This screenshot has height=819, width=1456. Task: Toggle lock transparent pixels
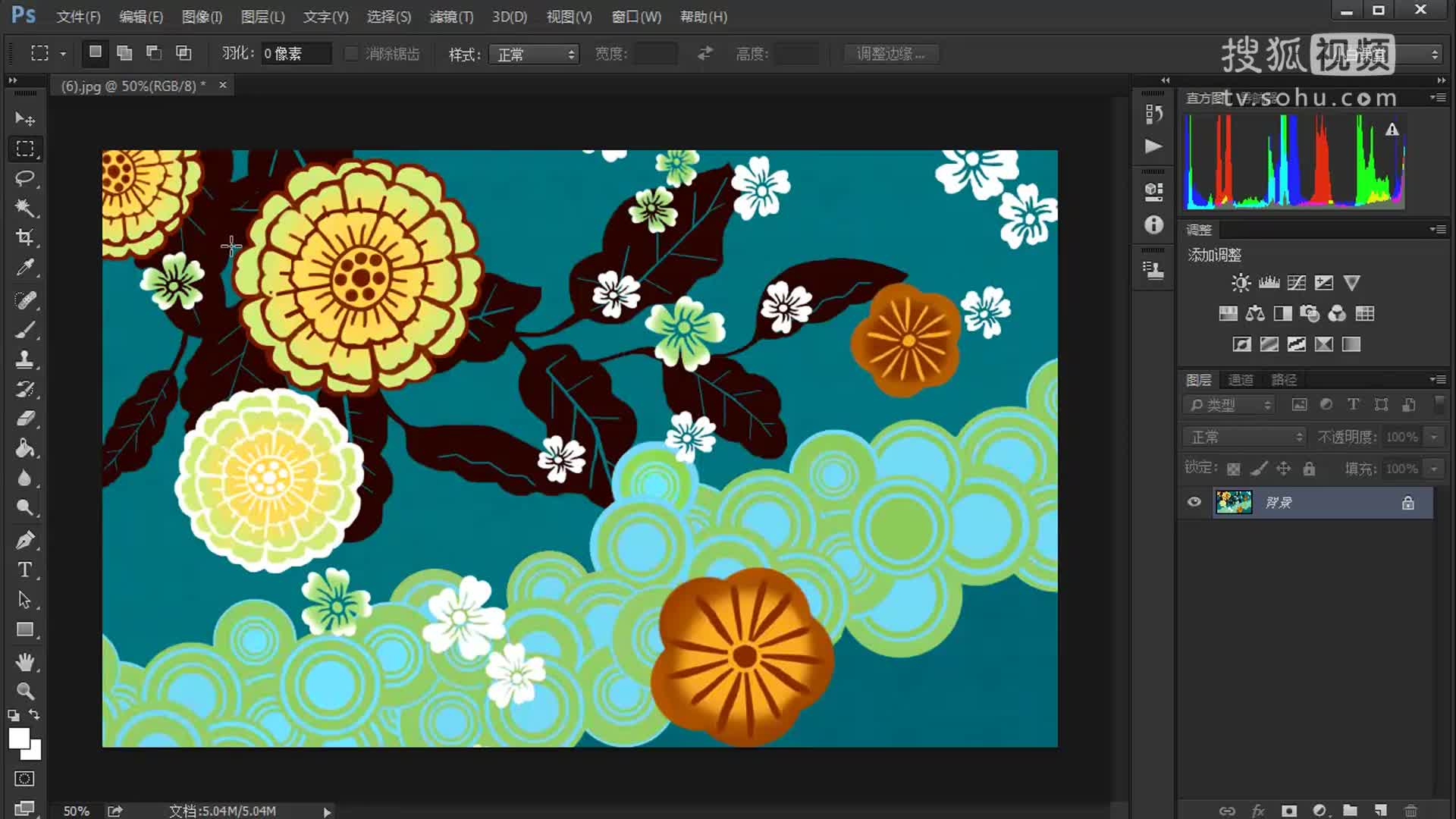pos(1234,469)
